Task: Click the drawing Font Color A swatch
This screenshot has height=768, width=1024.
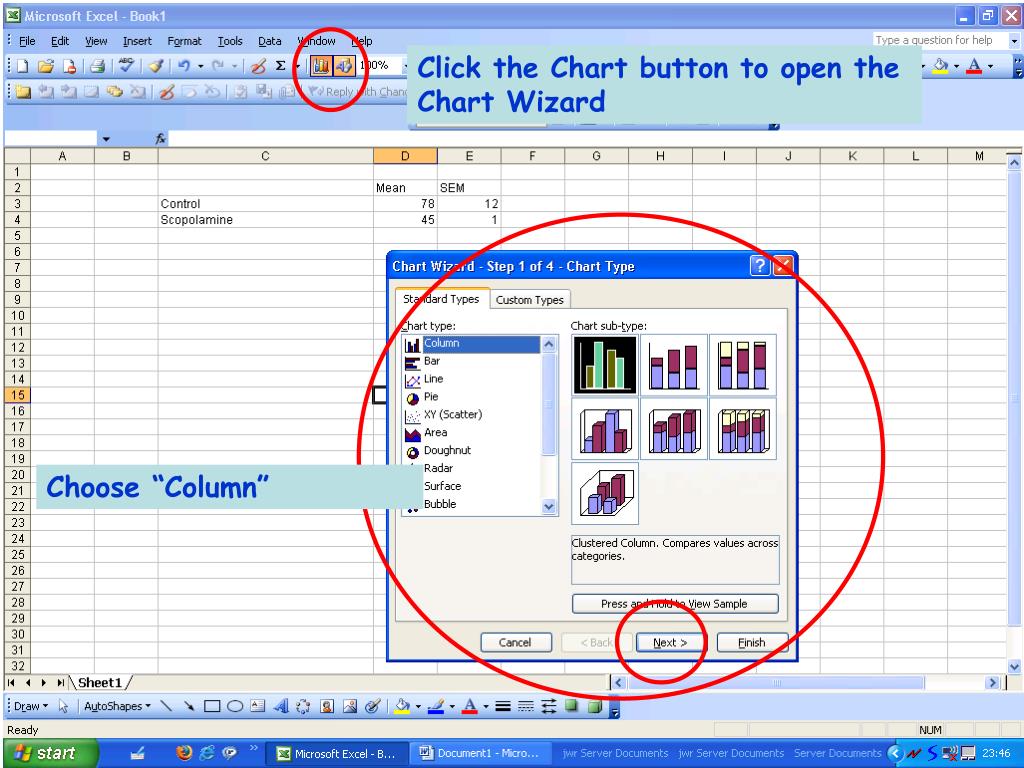Action: point(470,706)
